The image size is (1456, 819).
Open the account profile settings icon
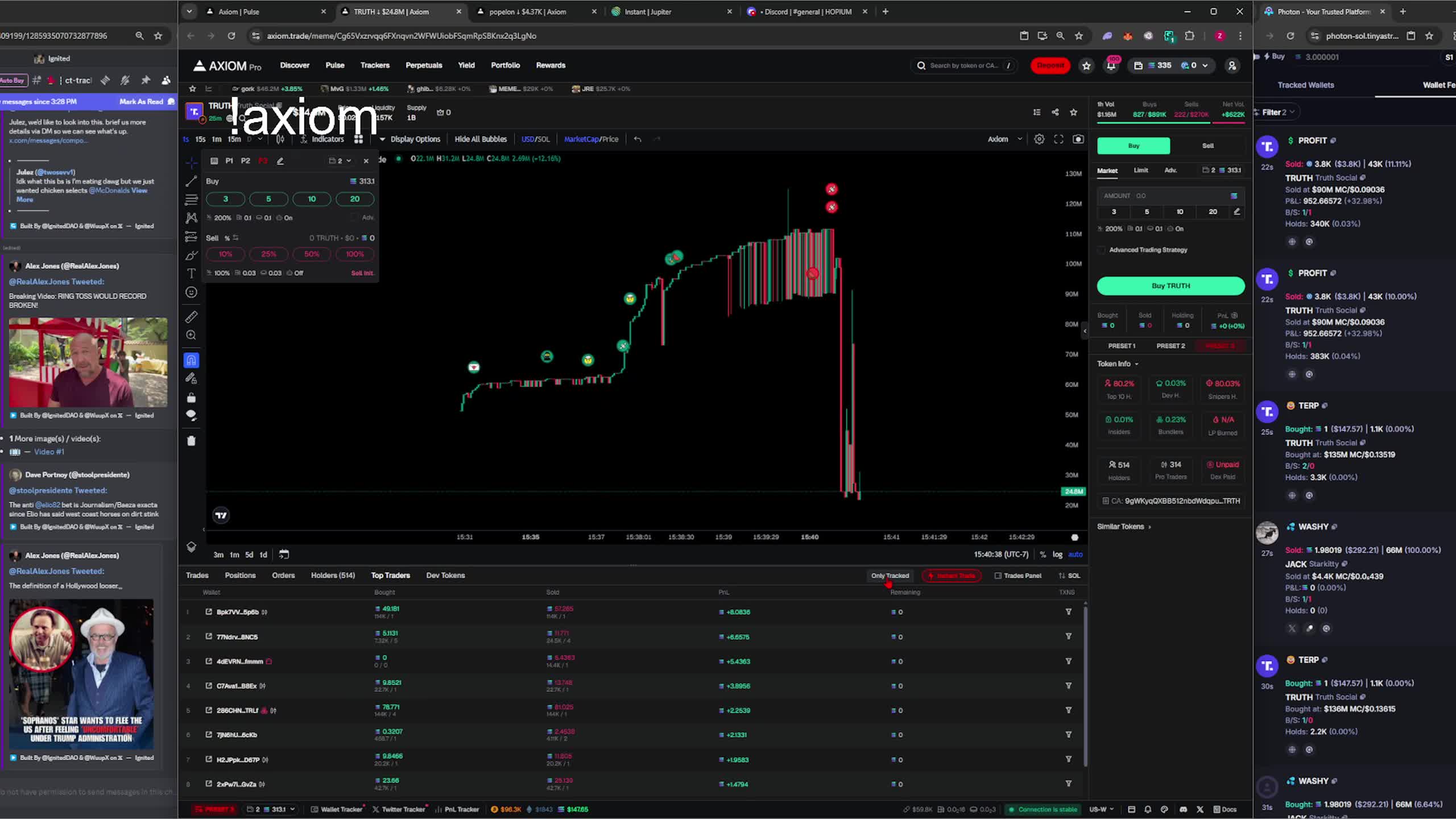(x=1232, y=65)
